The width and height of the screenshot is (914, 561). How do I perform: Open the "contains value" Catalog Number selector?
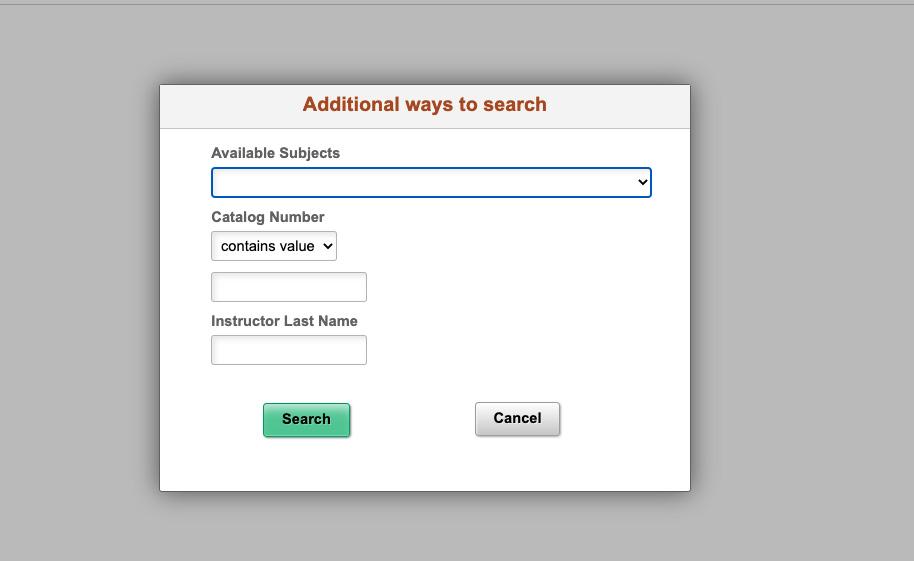pyautogui.click(x=274, y=246)
